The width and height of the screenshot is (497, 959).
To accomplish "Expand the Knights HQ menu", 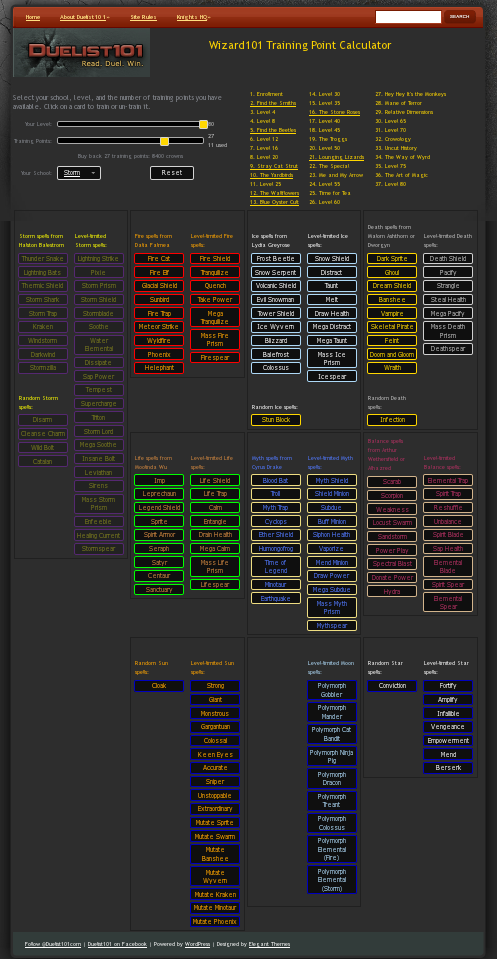I will coord(193,17).
